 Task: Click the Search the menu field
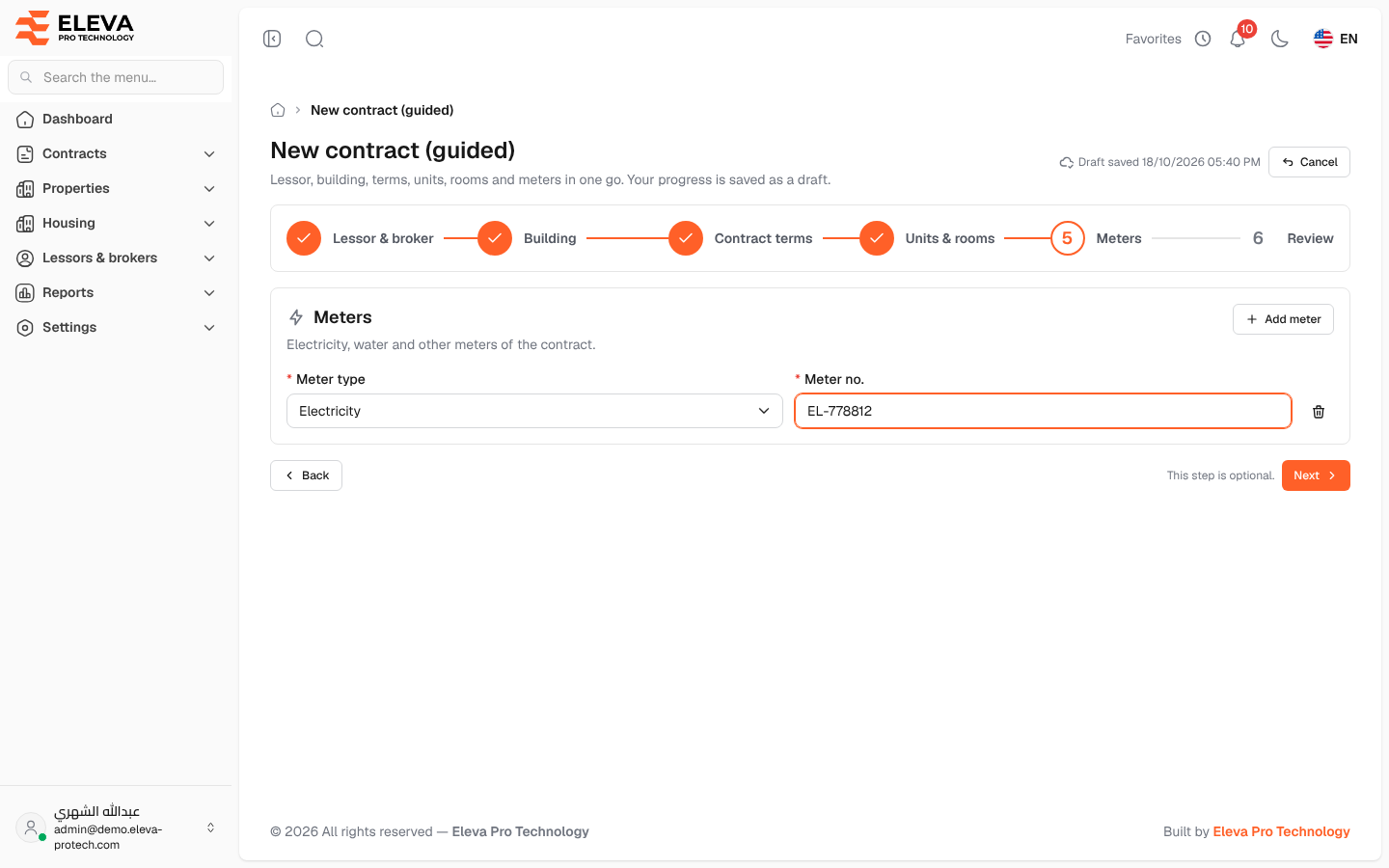point(116,77)
